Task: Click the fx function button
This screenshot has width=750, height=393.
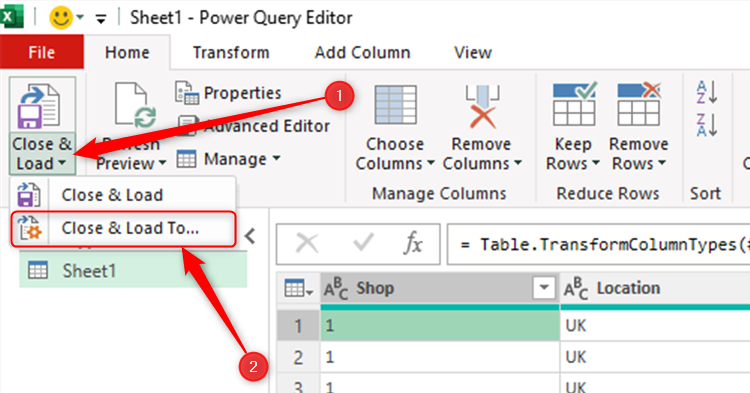Action: click(x=413, y=244)
